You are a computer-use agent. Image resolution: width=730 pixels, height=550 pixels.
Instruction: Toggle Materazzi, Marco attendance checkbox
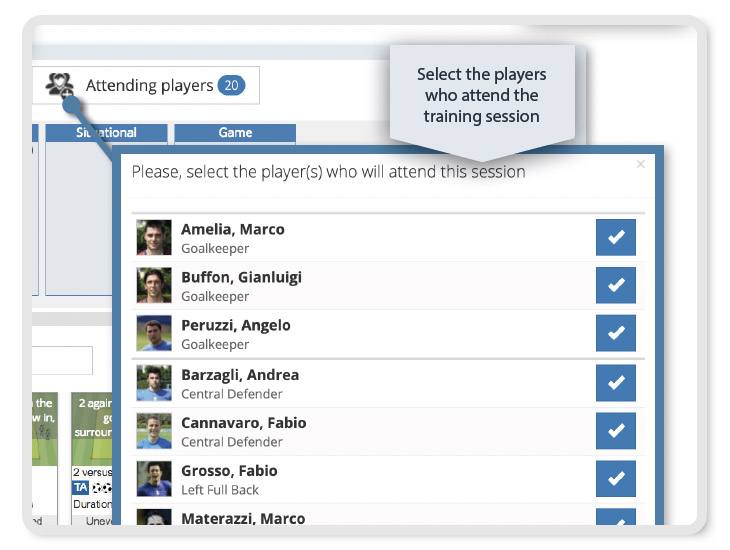[x=615, y=517]
